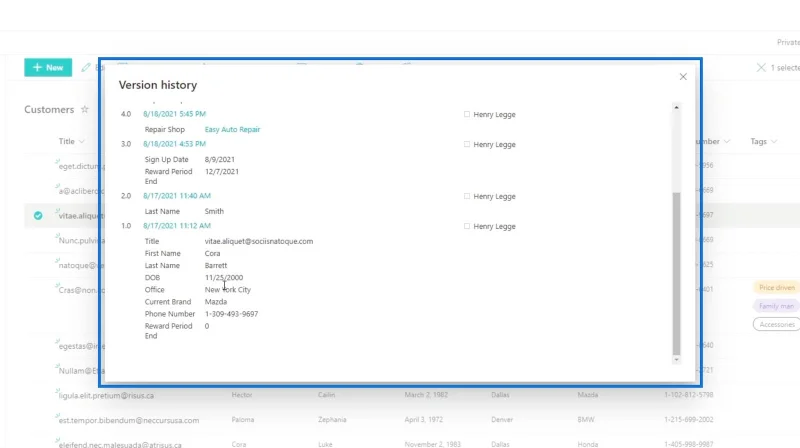800x448 pixels.
Task: Click the Cora first name value in version 1.0
Action: click(x=212, y=254)
